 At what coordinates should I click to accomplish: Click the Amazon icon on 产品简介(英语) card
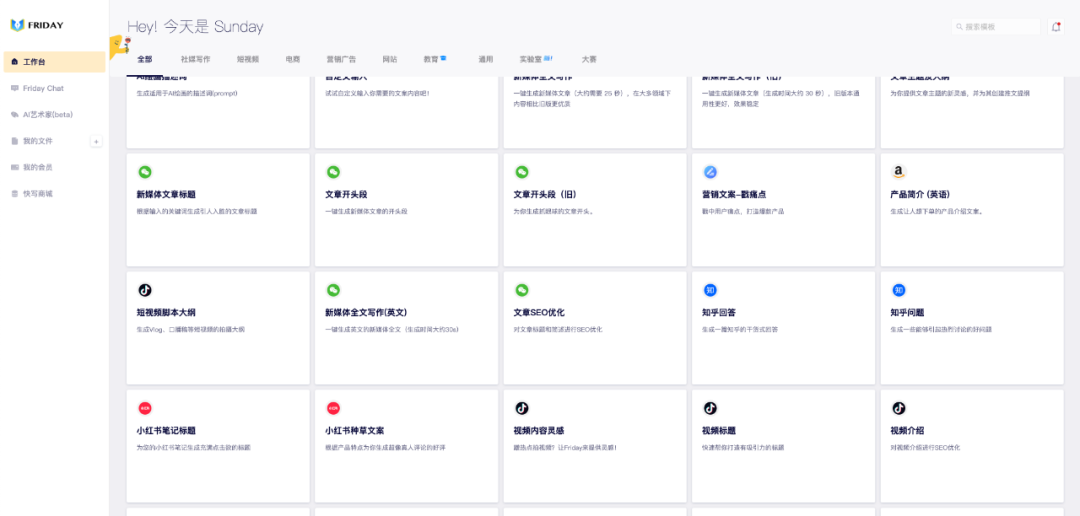(x=898, y=172)
